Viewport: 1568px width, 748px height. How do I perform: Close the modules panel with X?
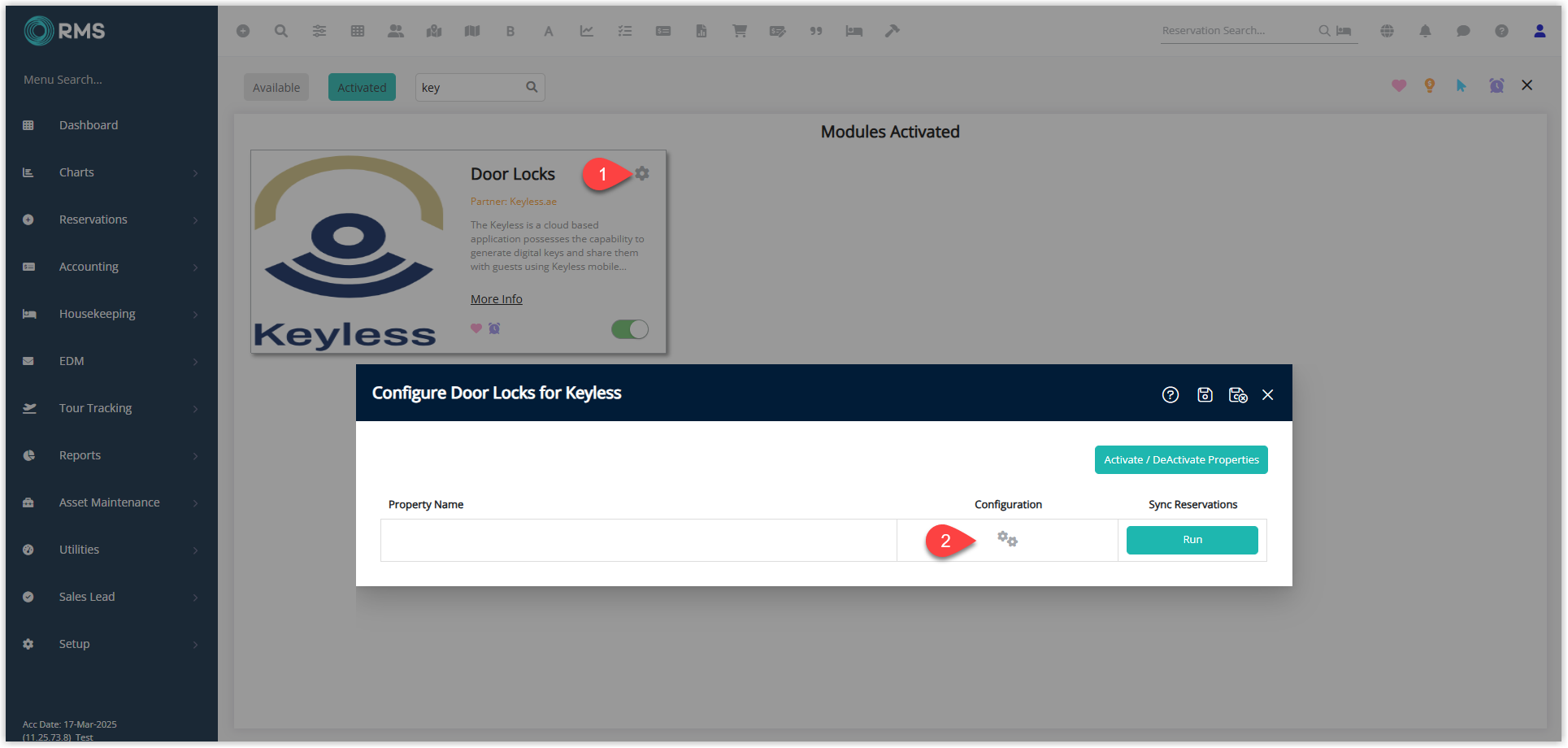1527,85
